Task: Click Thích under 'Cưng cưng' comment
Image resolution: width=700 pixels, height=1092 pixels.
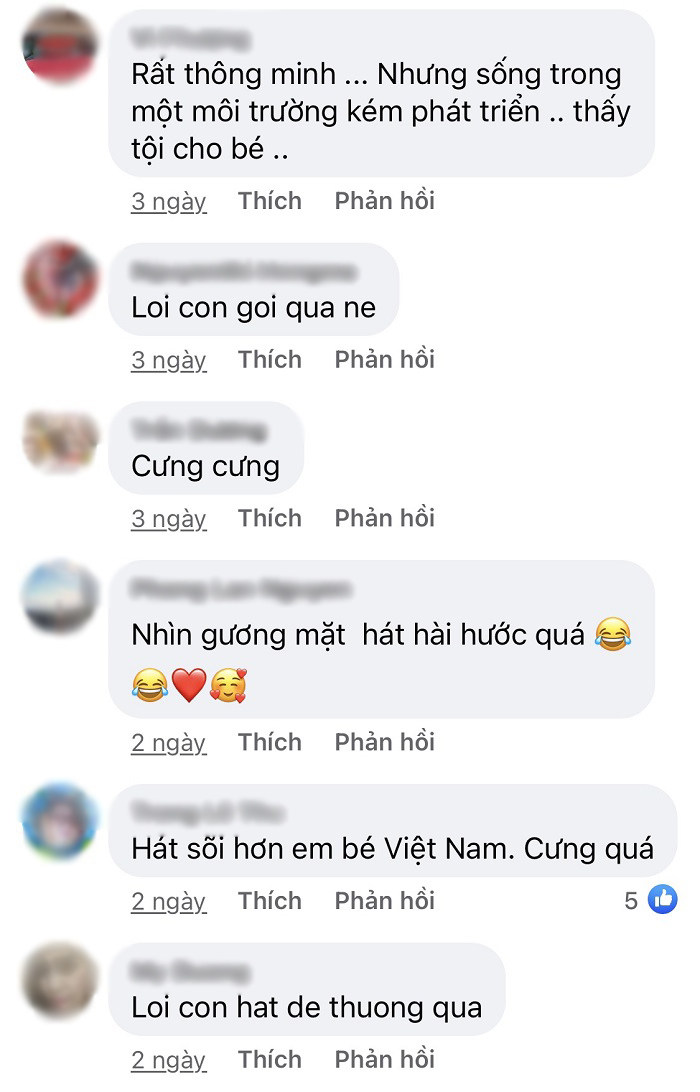Action: [270, 518]
